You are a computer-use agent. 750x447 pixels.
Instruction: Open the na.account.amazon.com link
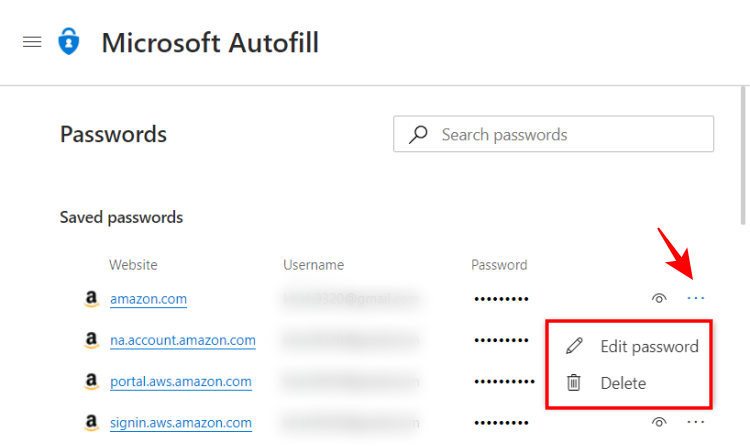coord(182,340)
